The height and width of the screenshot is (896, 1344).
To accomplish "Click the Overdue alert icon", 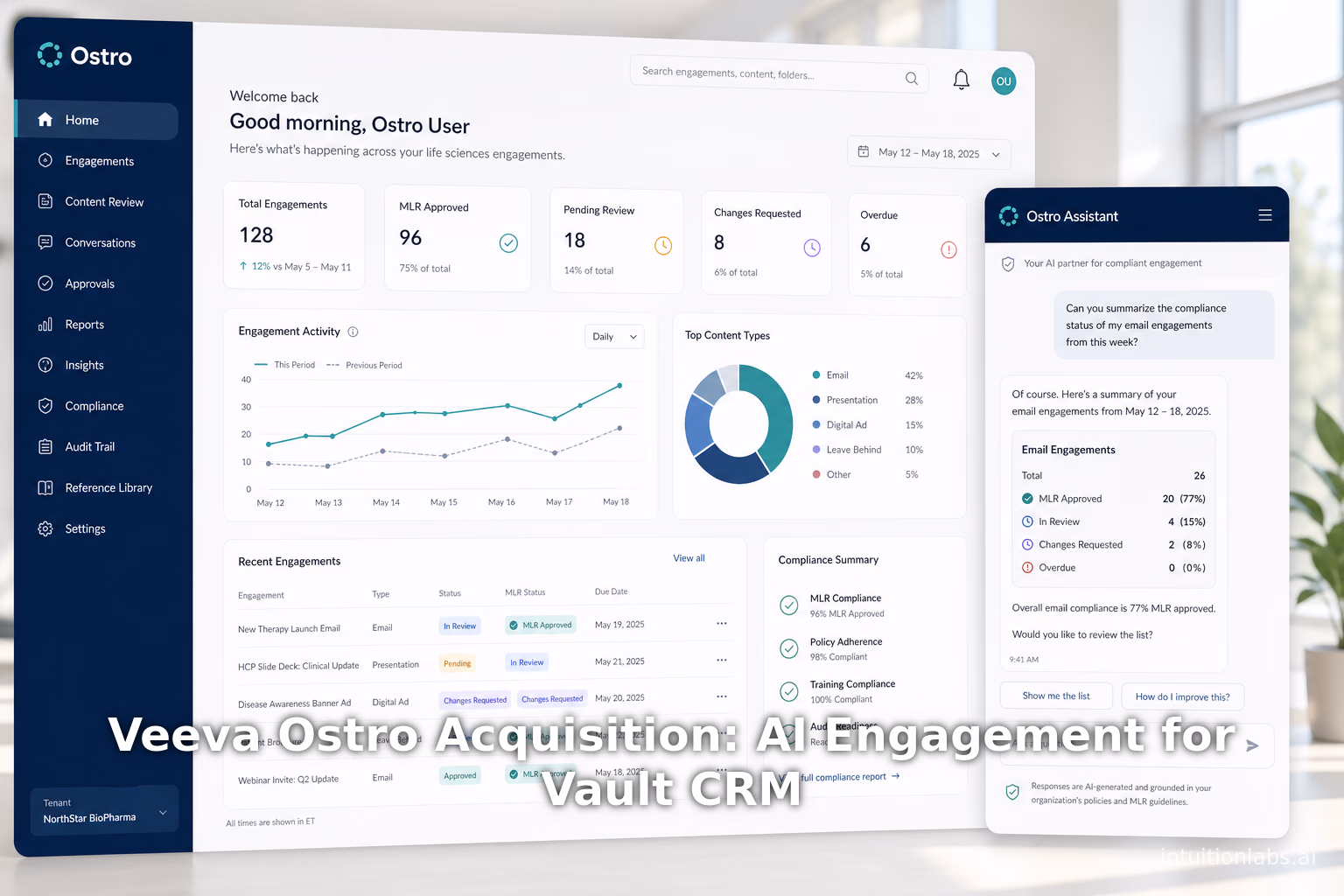I will point(948,249).
